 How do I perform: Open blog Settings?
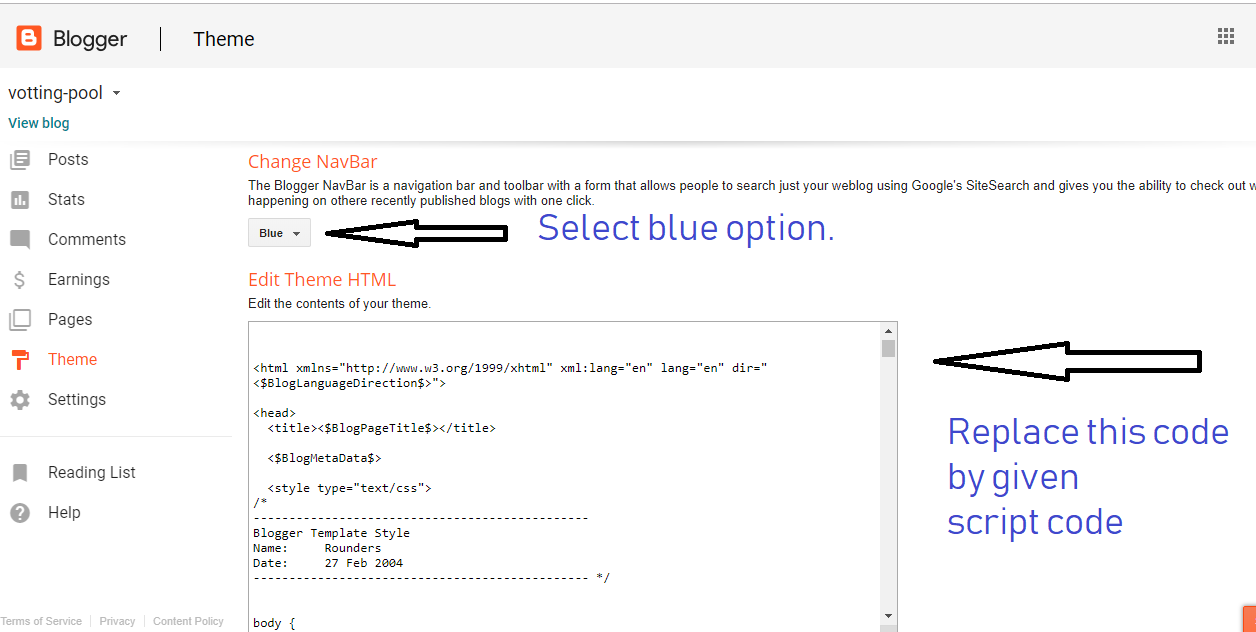click(x=77, y=399)
